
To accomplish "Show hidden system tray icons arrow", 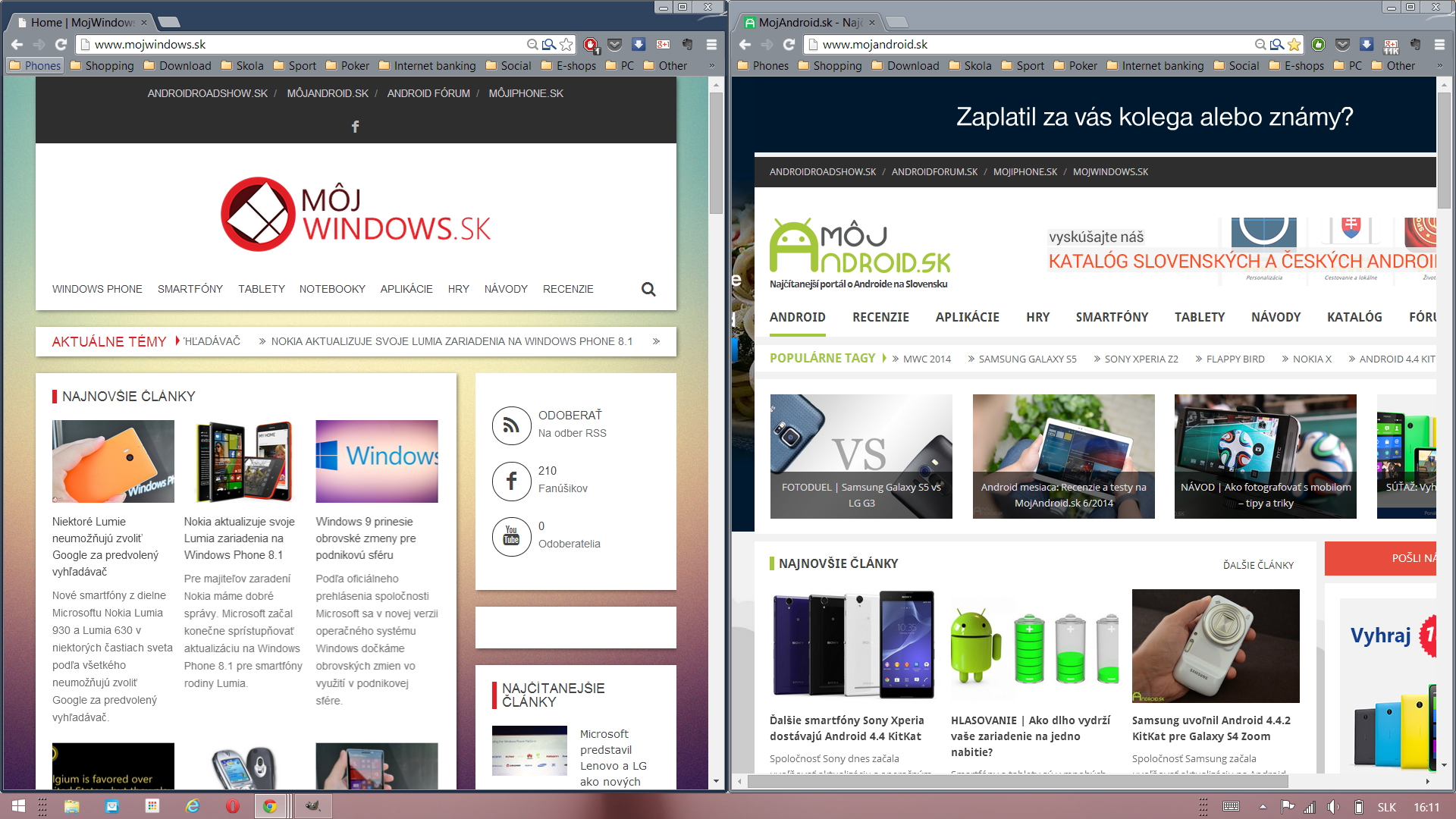I will coord(1263,807).
